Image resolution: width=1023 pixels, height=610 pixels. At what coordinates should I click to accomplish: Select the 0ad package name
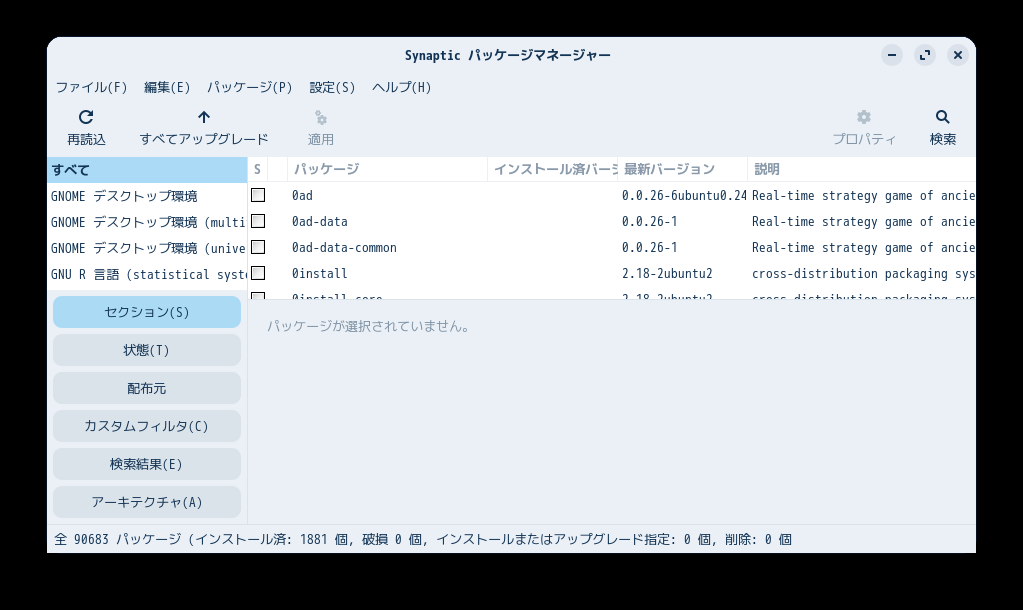(302, 195)
